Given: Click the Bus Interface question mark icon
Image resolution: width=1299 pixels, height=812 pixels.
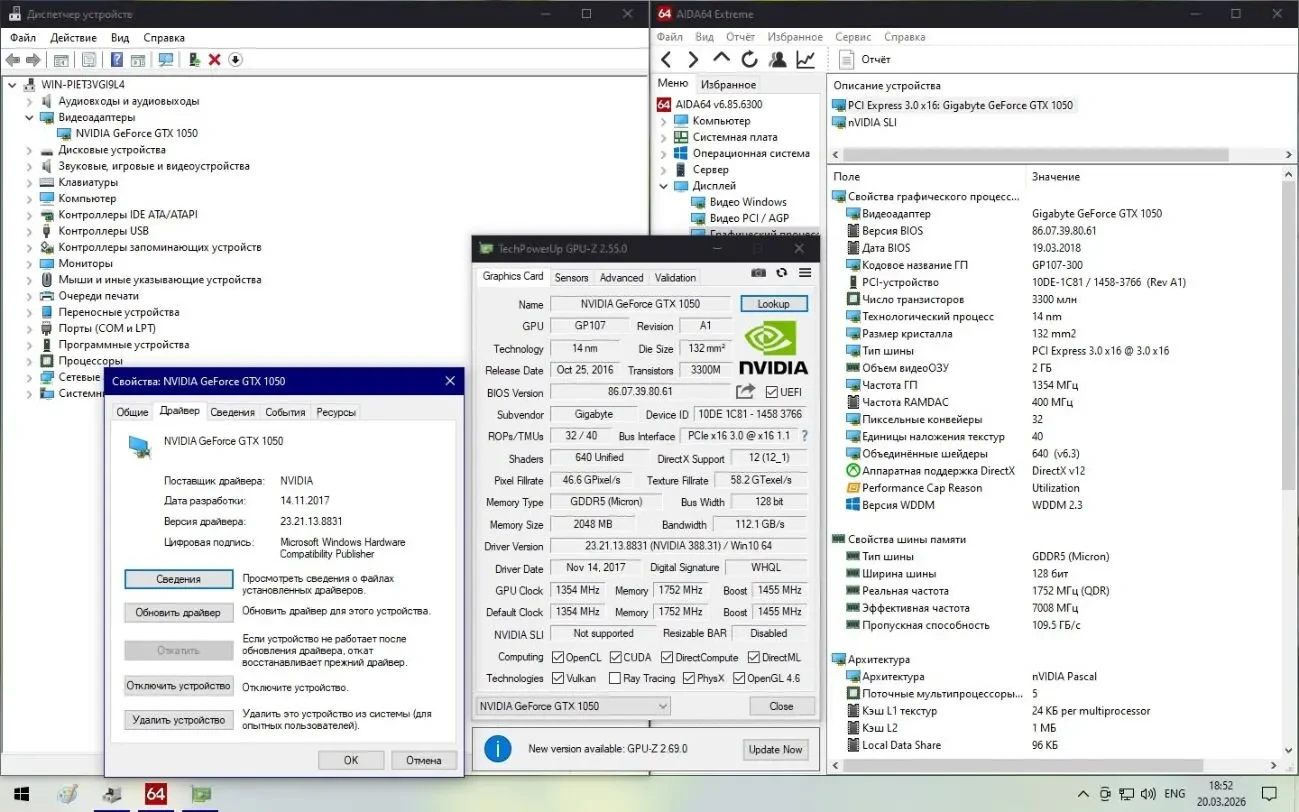Looking at the screenshot, I should 804,436.
